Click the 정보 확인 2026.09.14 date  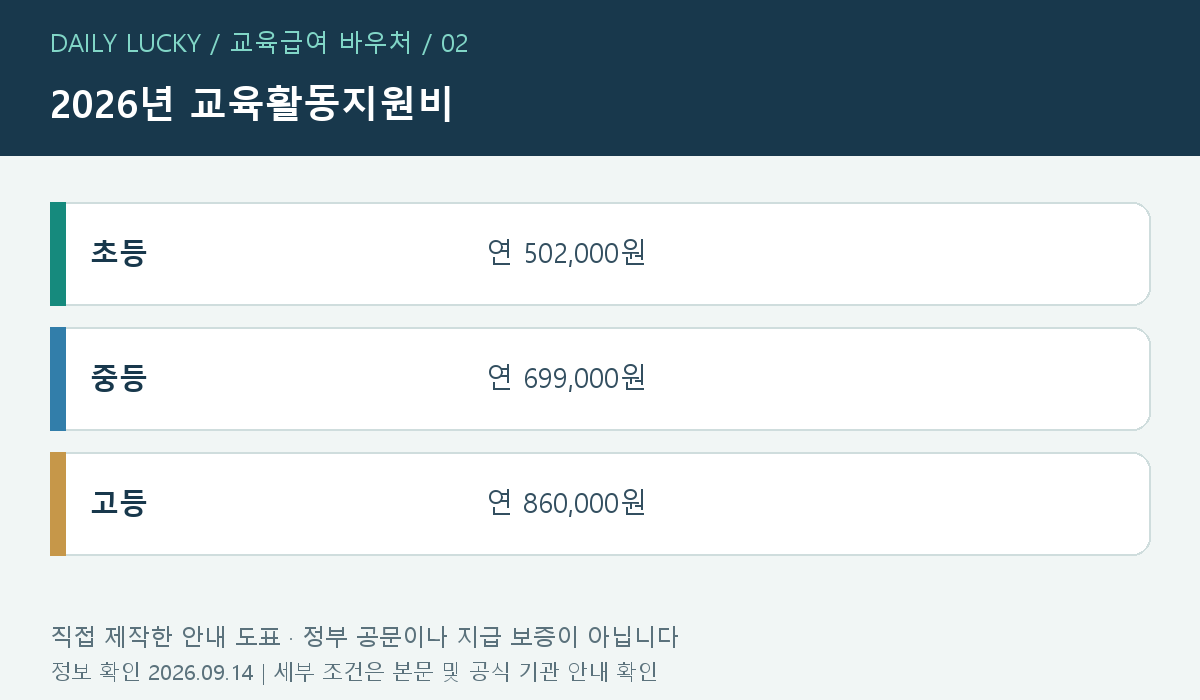pyautogui.click(x=152, y=672)
